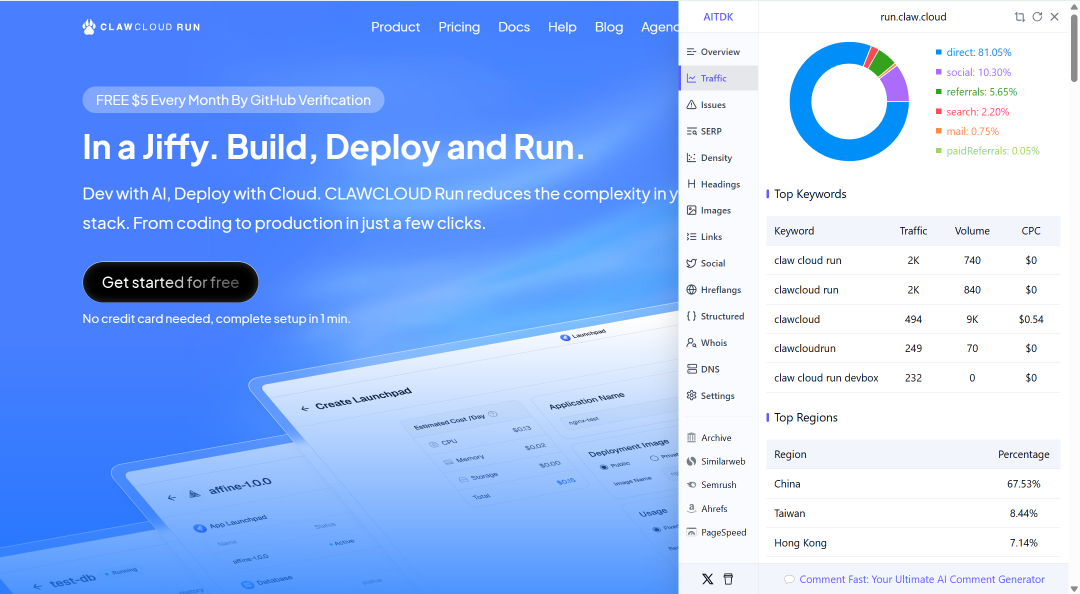The width and height of the screenshot is (1080, 594).
Task: Open the Overview section icon
Action: [x=691, y=52]
